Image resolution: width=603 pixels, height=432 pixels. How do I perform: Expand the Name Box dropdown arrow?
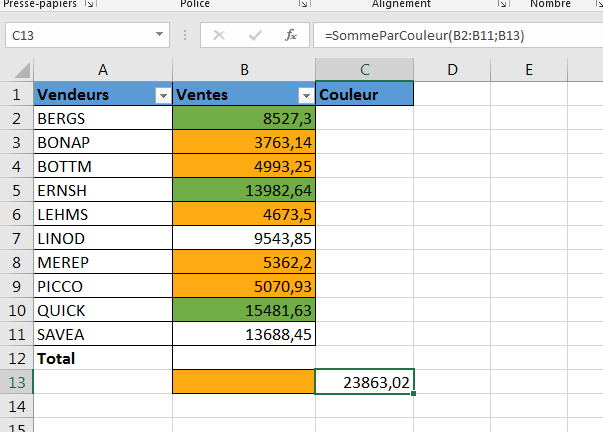[160, 35]
